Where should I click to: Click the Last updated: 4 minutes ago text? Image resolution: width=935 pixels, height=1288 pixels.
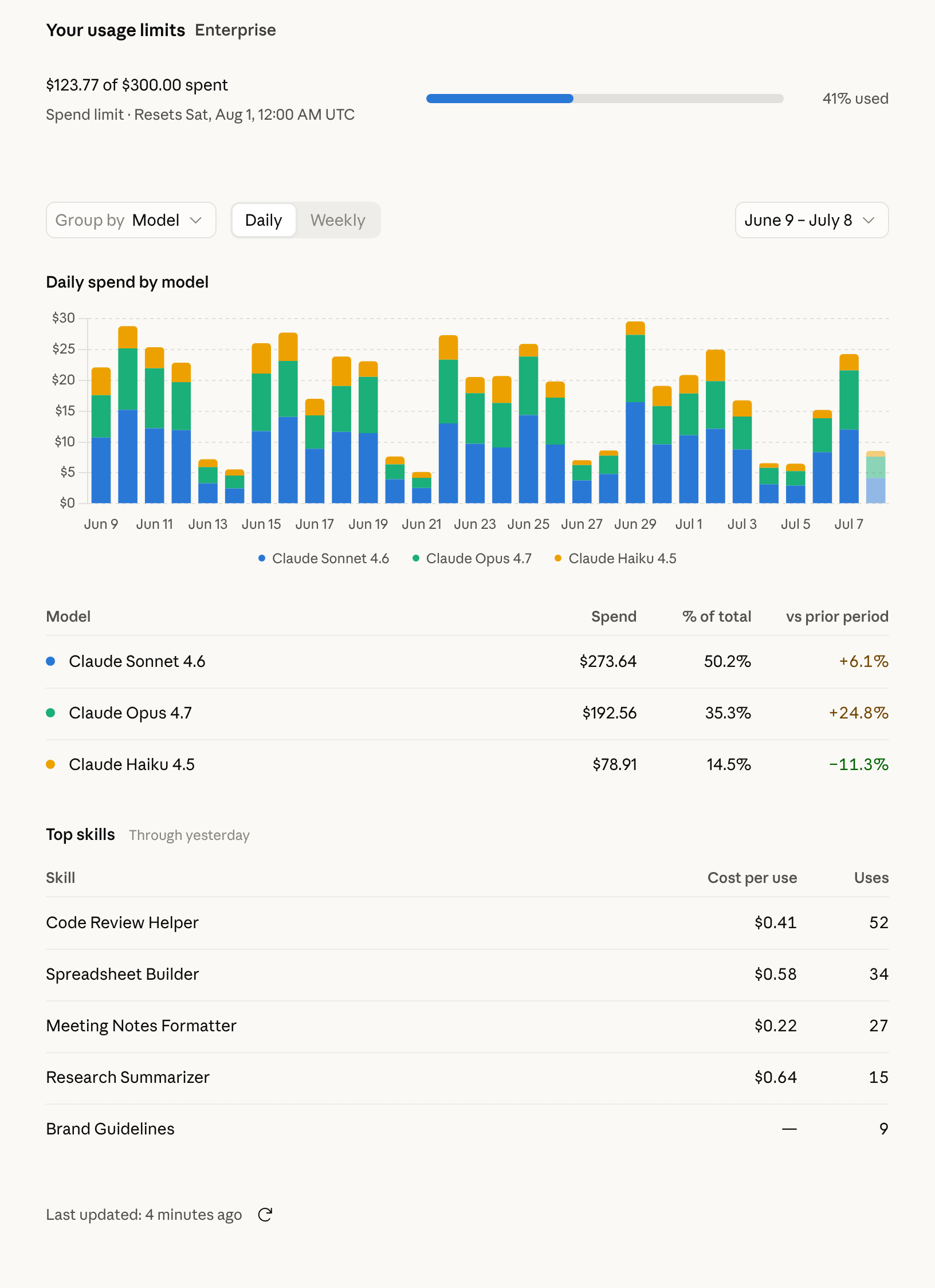[144, 1215]
